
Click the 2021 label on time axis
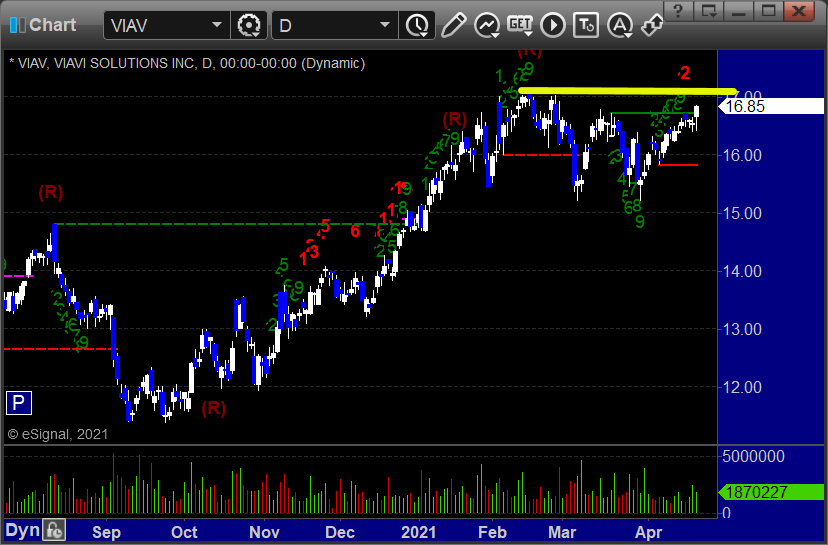point(418,532)
